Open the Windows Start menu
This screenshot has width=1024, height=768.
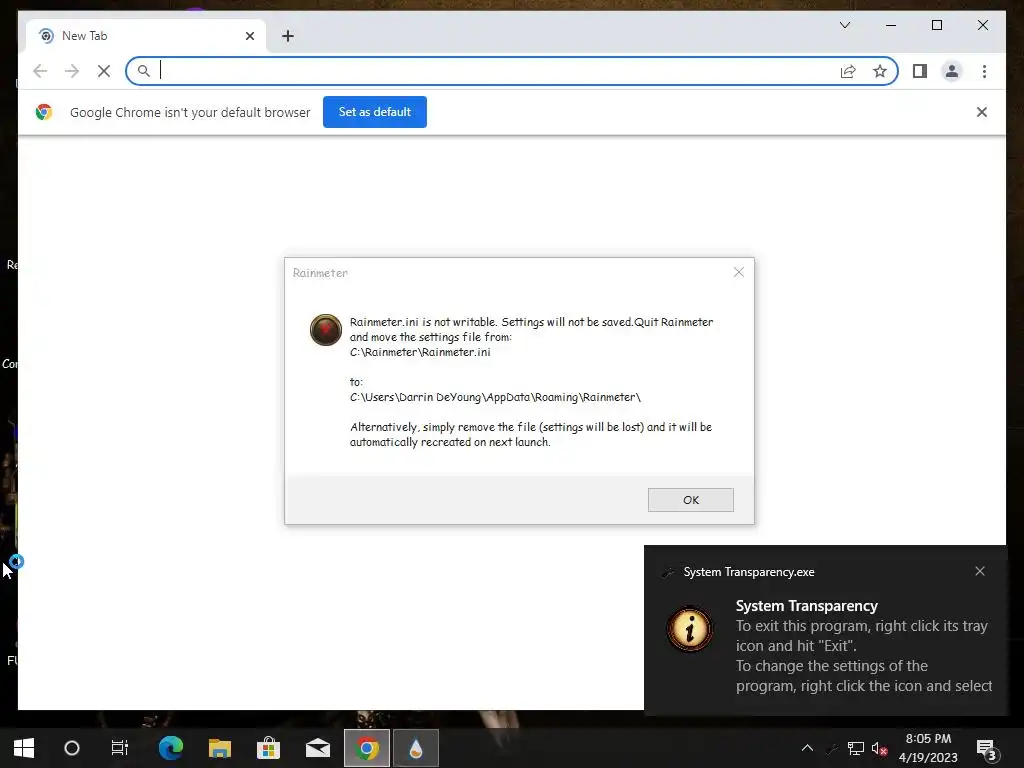[x=24, y=748]
